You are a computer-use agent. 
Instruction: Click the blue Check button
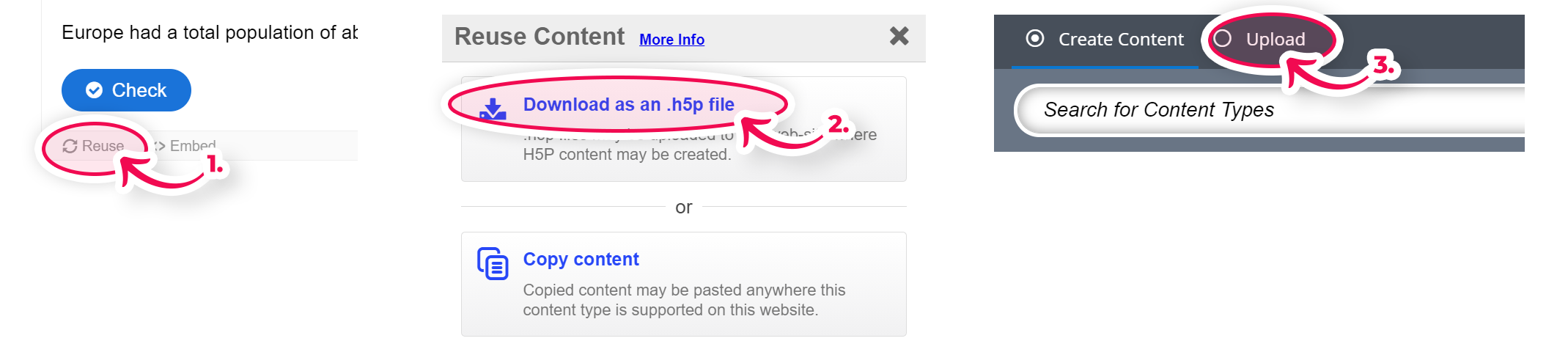point(126,90)
